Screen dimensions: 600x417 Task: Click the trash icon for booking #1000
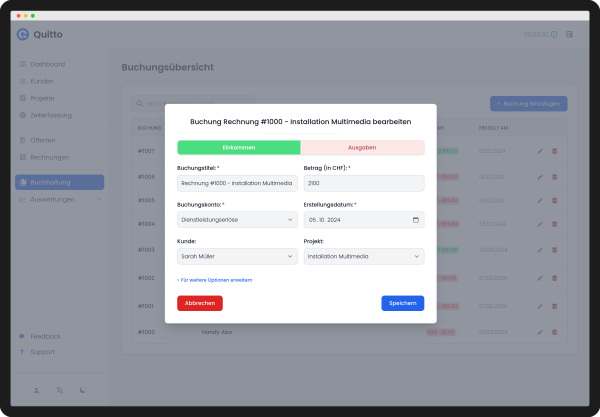click(x=555, y=331)
